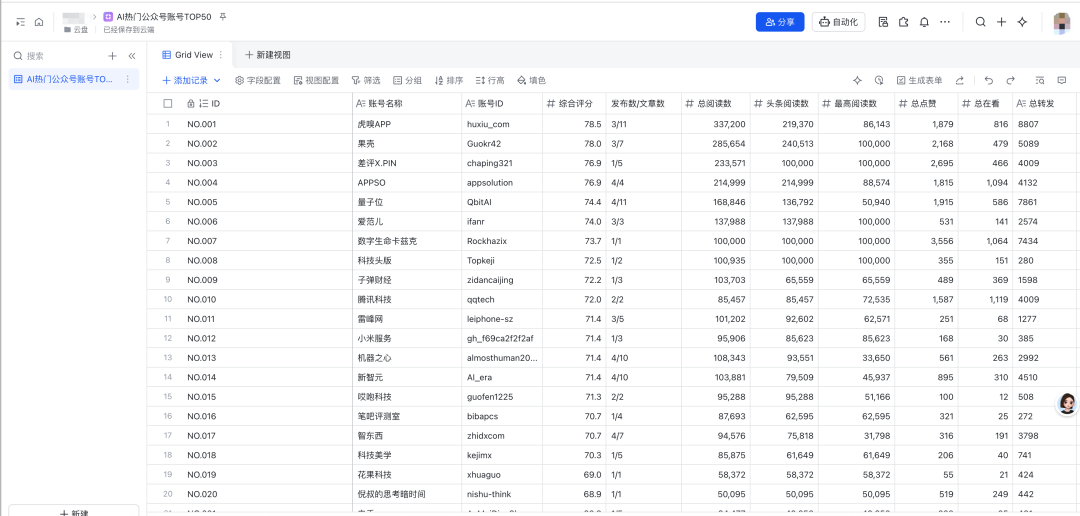Go to the home page icon
Viewport: 1080px width, 516px height.
pos(39,22)
